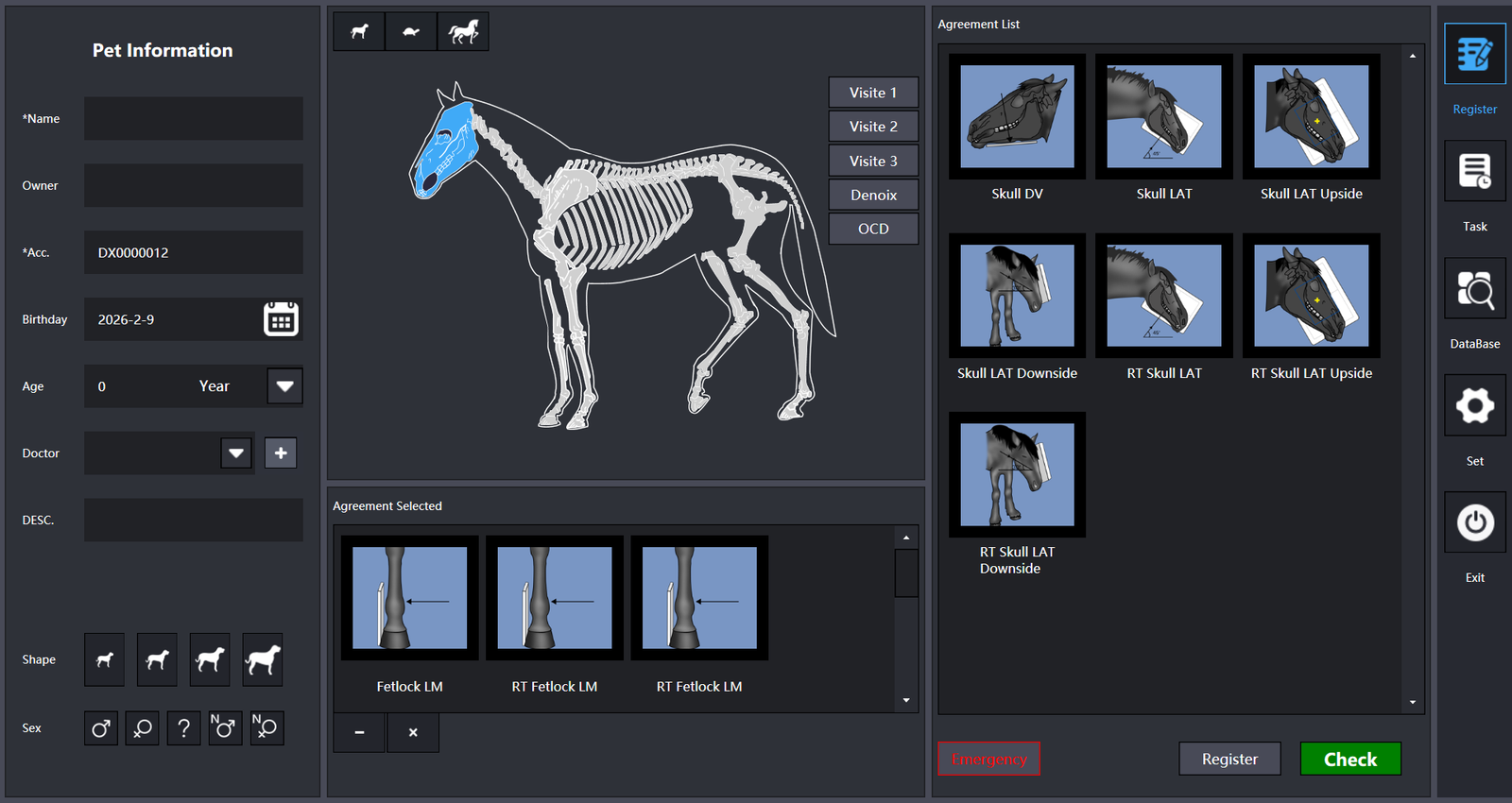Expand the Age unit Year dropdown
1512x803 pixels.
284,386
